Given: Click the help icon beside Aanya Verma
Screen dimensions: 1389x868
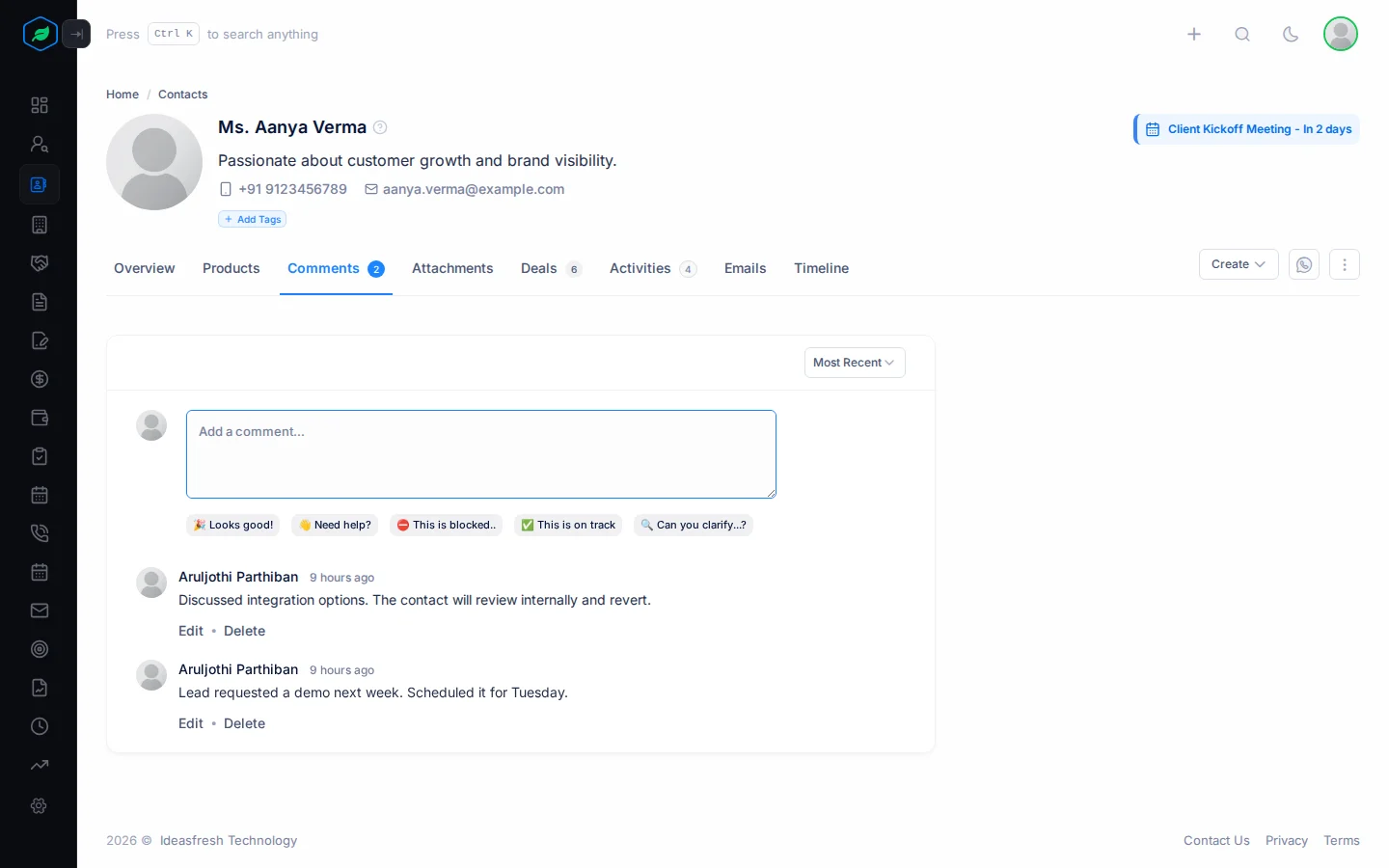Looking at the screenshot, I should [380, 127].
